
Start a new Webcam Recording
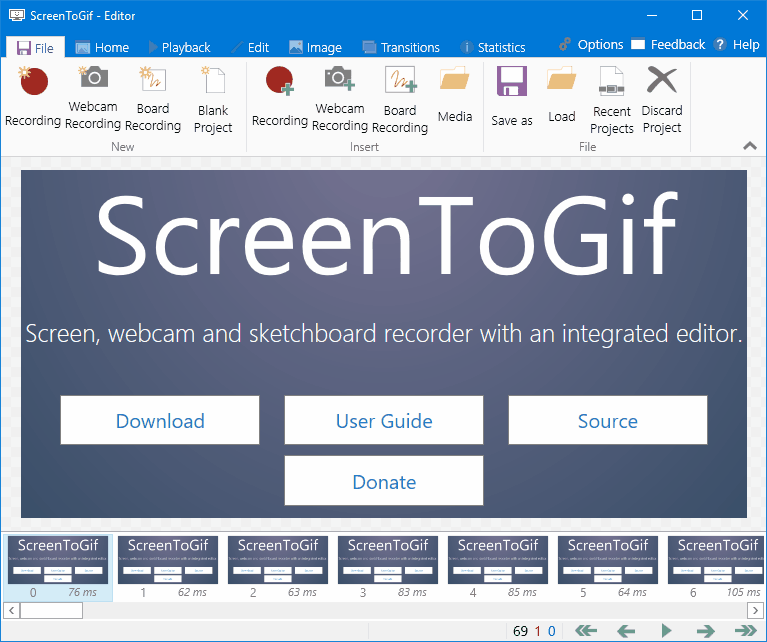(x=93, y=97)
